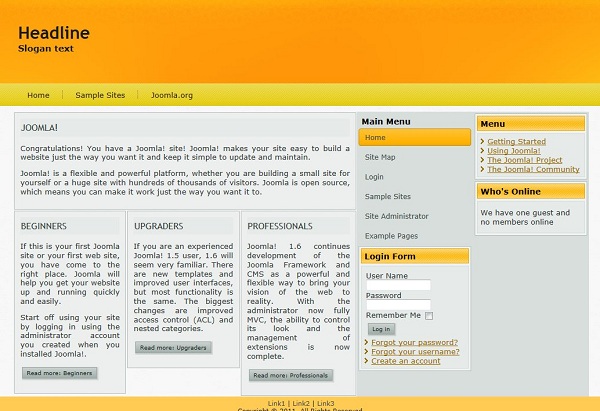600x411 pixels.
Task: Open Home in the yellow navigation bar
Action: click(x=38, y=95)
